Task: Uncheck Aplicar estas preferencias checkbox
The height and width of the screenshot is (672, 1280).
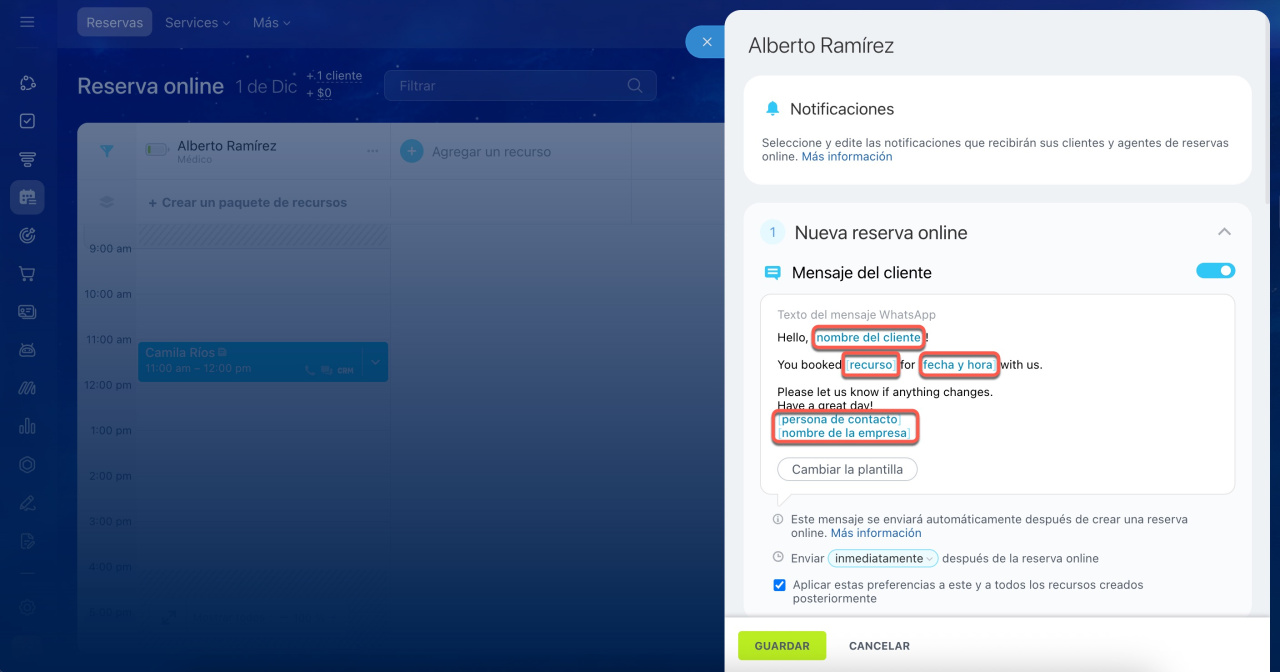Action: click(779, 585)
